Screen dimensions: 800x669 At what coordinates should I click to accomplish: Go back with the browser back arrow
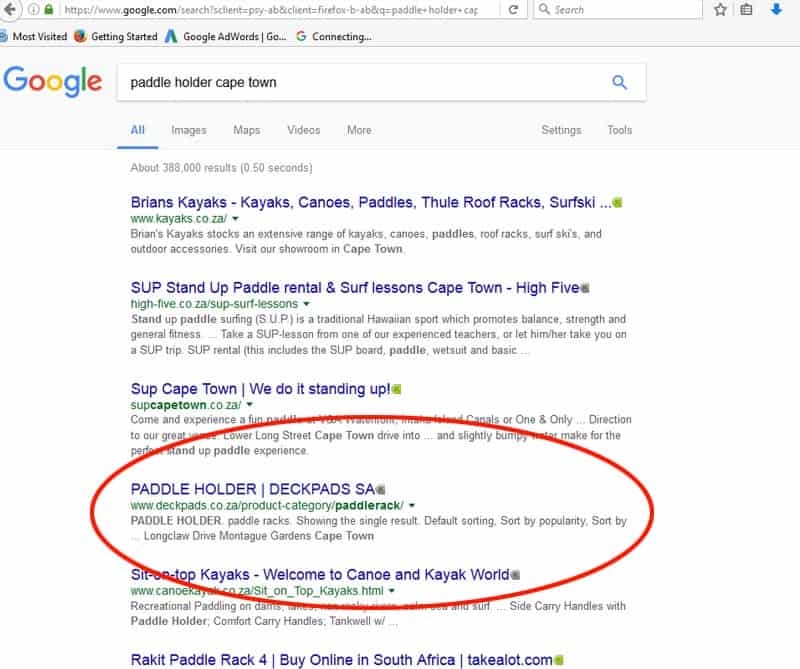tap(9, 9)
